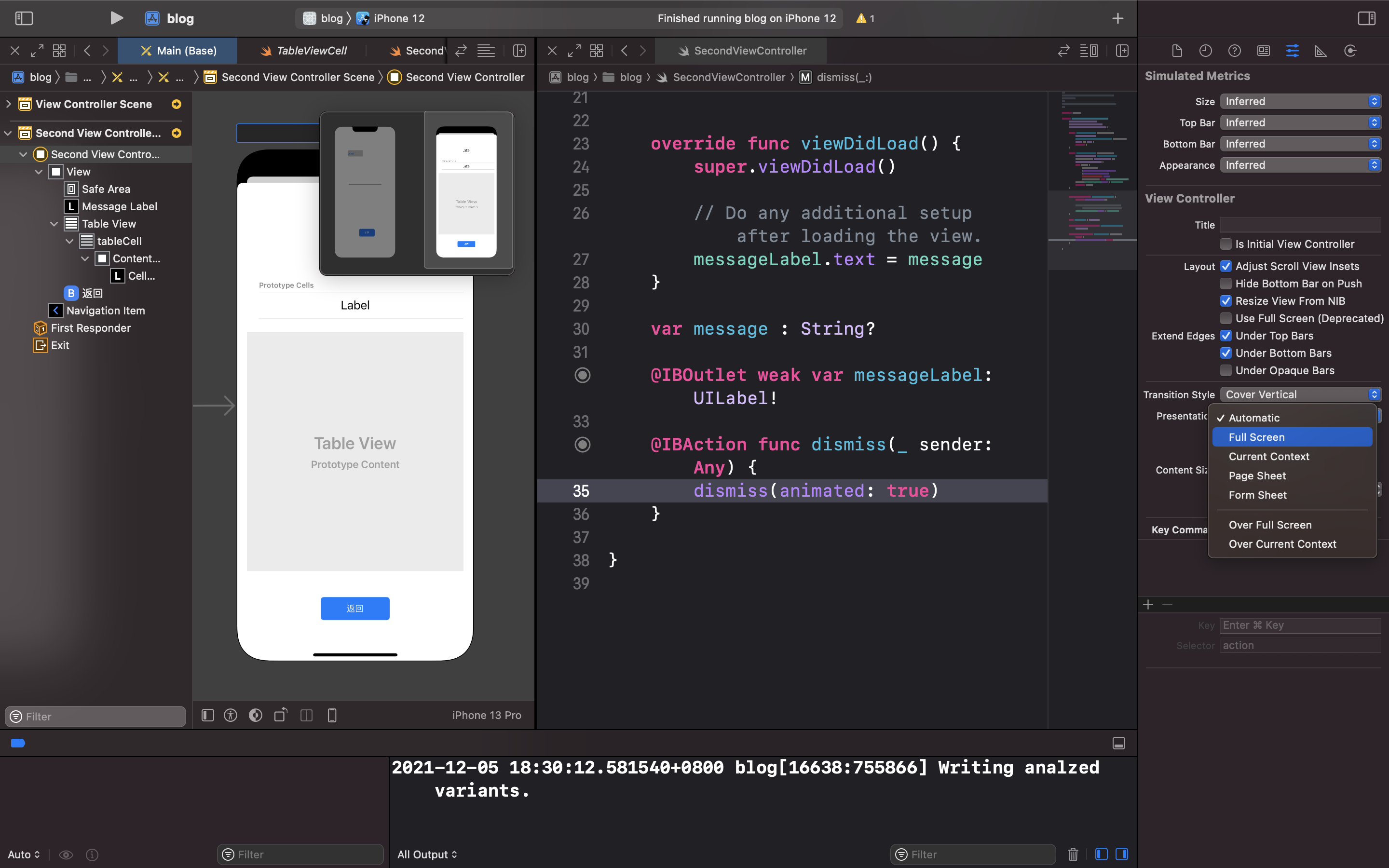Open the Attributes inspector icon

1292,51
